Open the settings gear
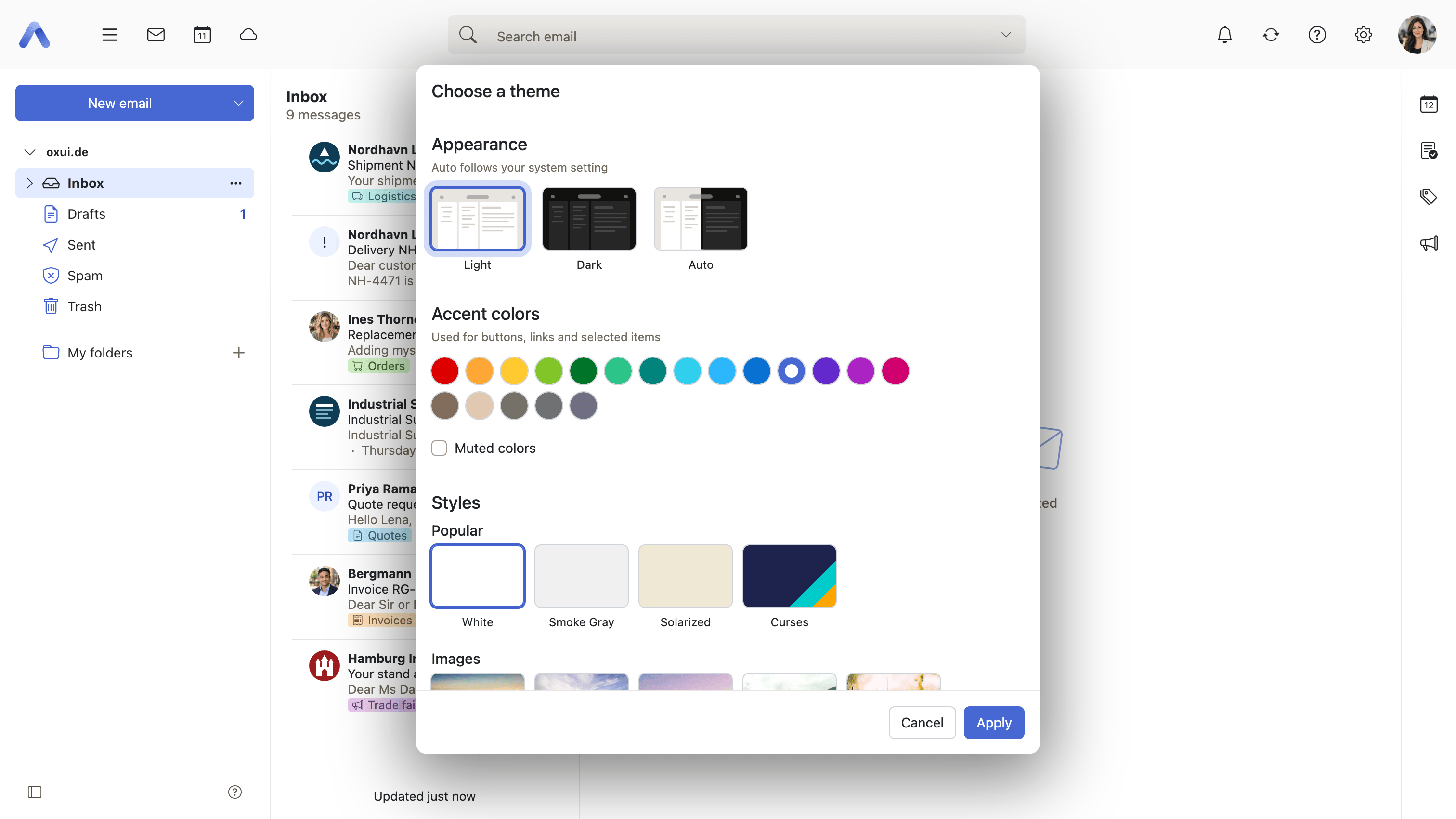Image resolution: width=1456 pixels, height=819 pixels. coord(1363,35)
